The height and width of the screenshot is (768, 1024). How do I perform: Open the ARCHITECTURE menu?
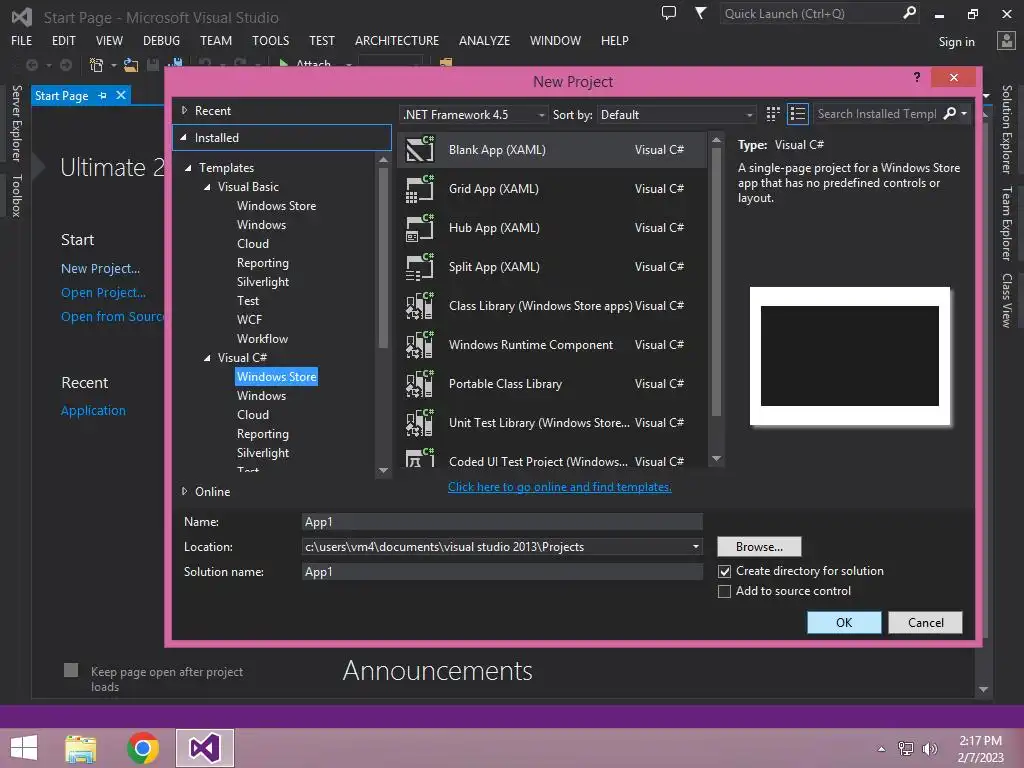click(397, 40)
